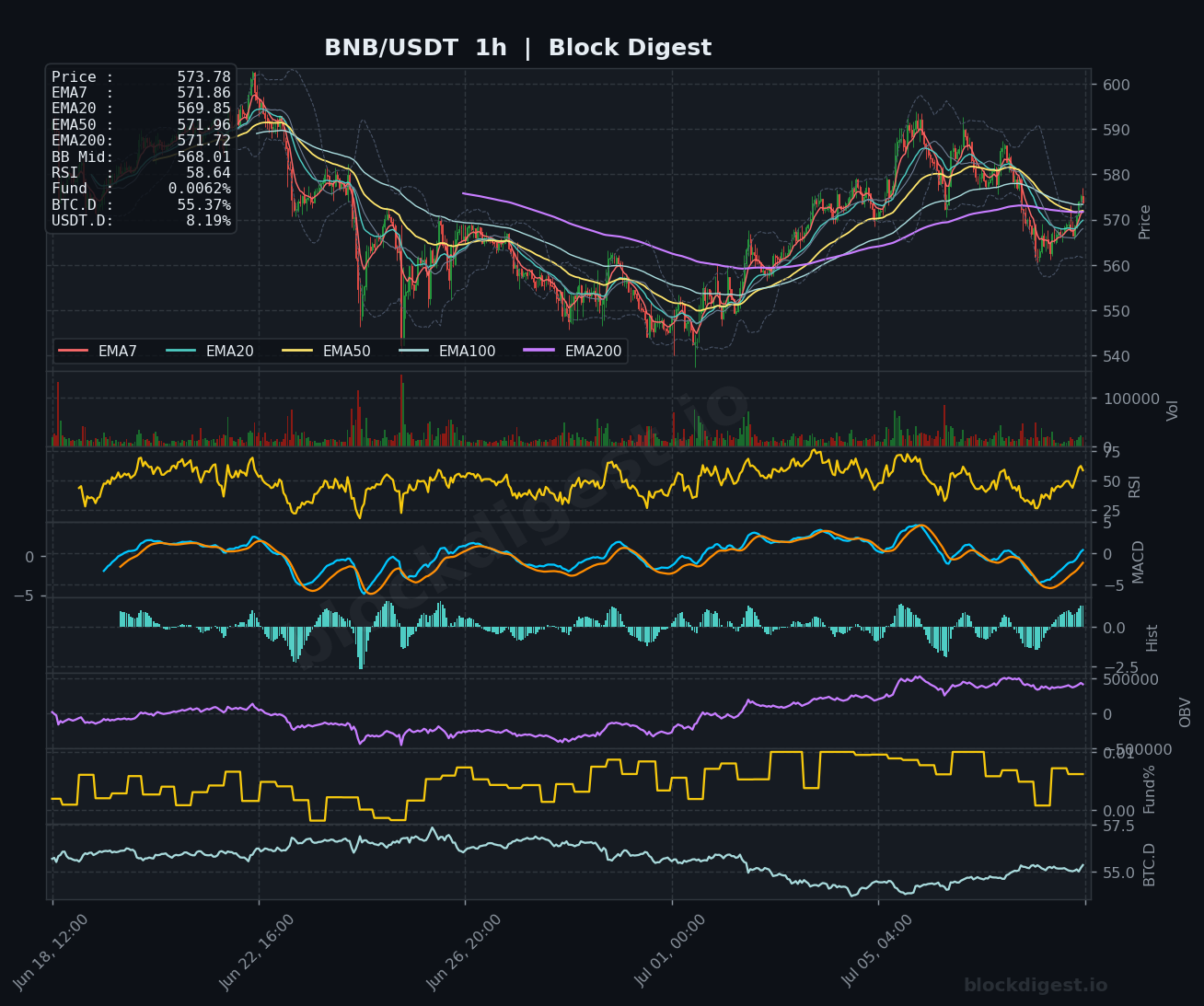Click the EMA50 legend entry
Screen dimensions: 1204x1006
(327, 352)
